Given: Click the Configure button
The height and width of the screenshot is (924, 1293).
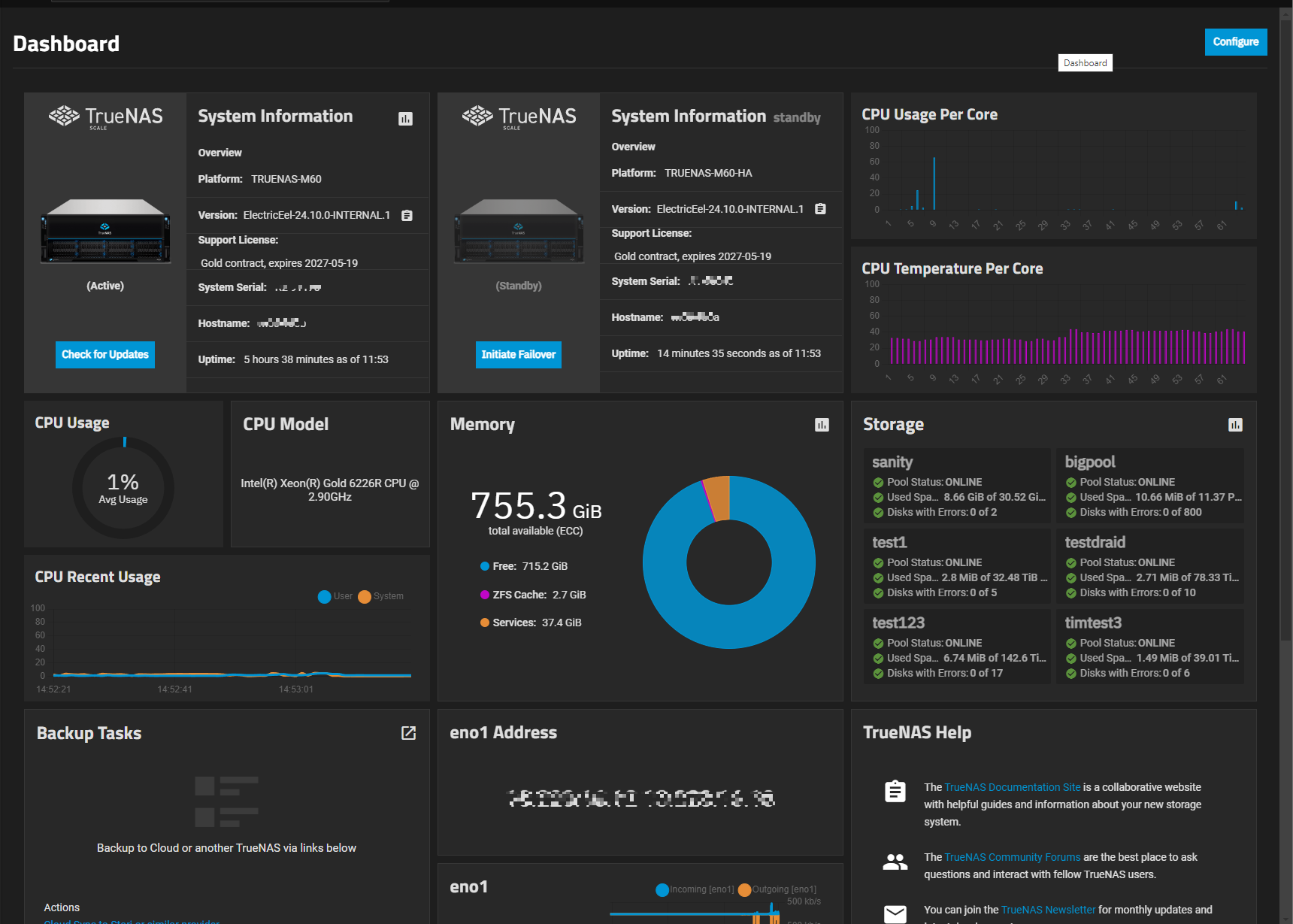Looking at the screenshot, I should tap(1235, 41).
